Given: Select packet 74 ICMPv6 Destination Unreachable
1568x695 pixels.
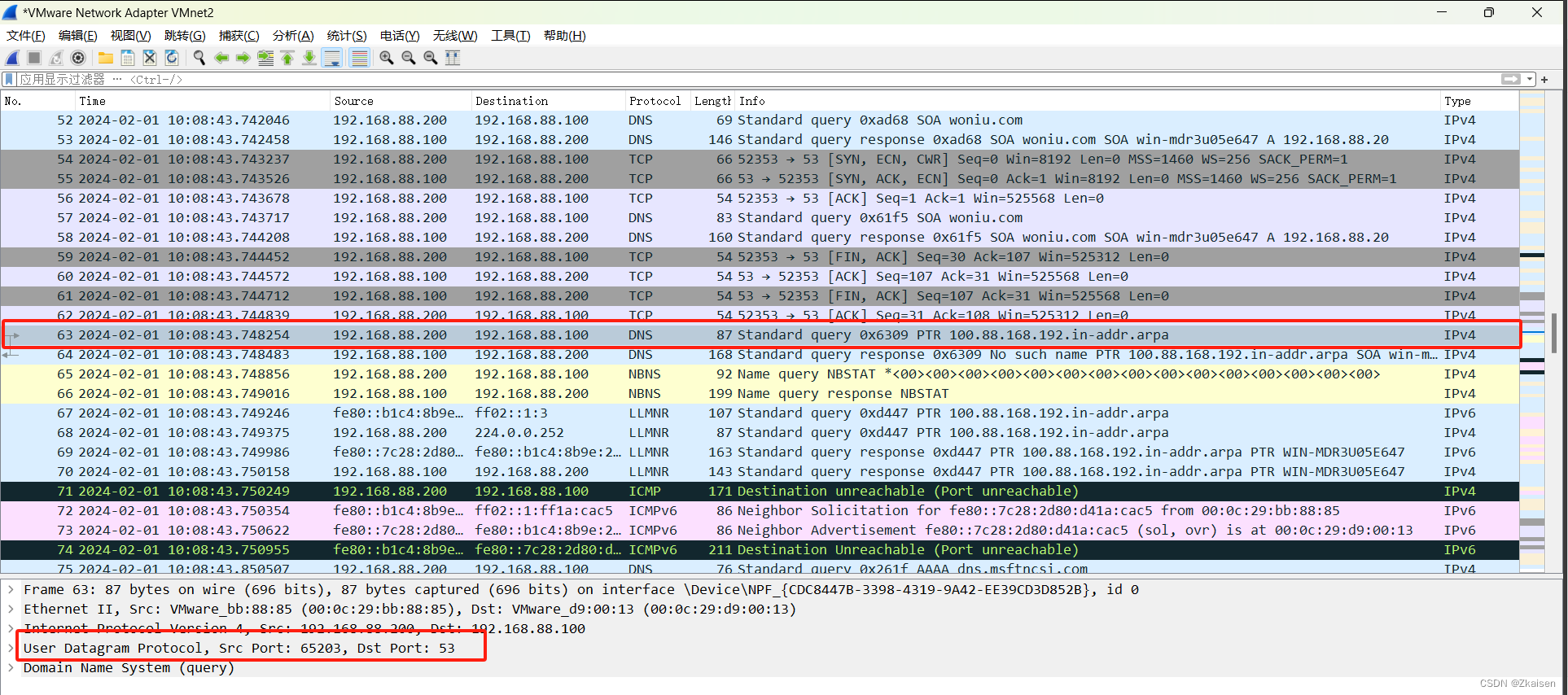Looking at the screenshot, I should 760,549.
